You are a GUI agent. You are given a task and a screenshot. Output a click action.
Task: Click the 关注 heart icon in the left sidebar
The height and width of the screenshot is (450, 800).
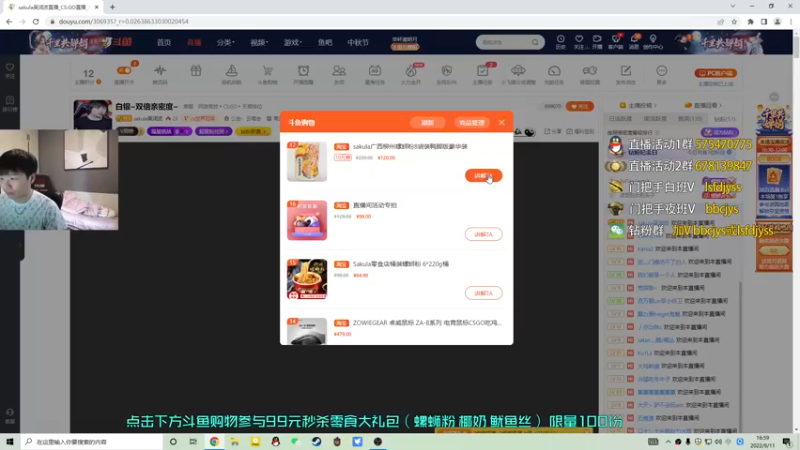pyautogui.click(x=10, y=70)
